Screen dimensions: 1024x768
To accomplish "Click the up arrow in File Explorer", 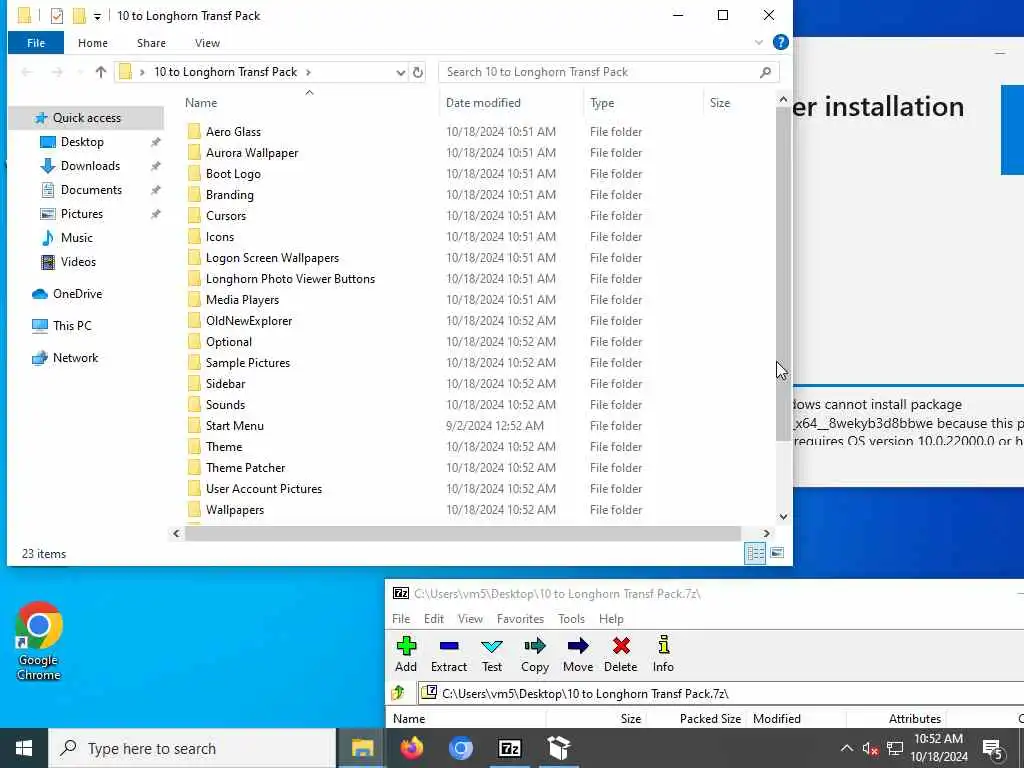I will tap(101, 72).
